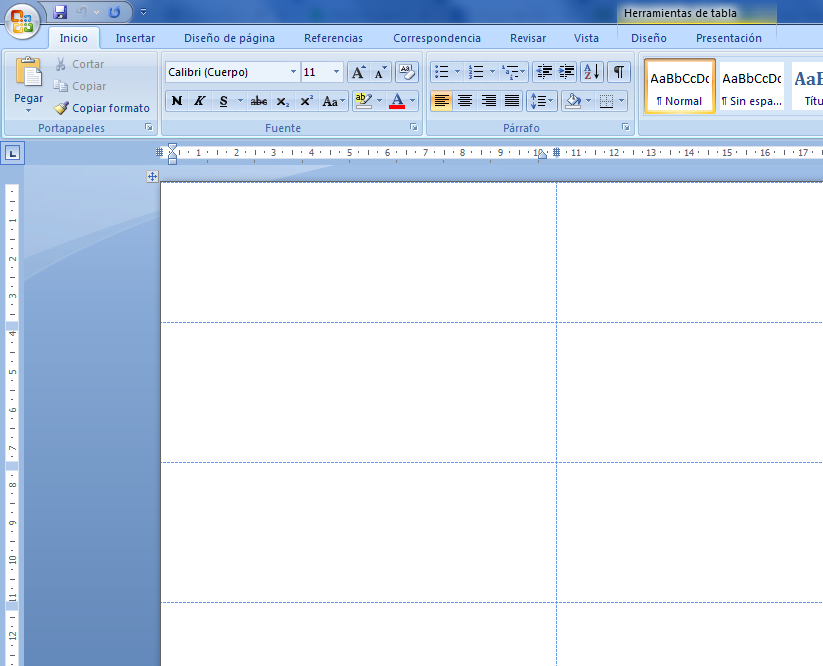Go to the Referencias tab
The width and height of the screenshot is (823, 666).
pos(333,38)
